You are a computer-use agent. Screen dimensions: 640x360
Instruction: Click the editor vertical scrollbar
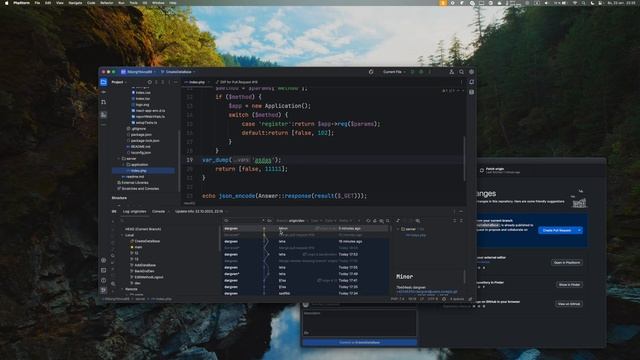tap(464, 158)
